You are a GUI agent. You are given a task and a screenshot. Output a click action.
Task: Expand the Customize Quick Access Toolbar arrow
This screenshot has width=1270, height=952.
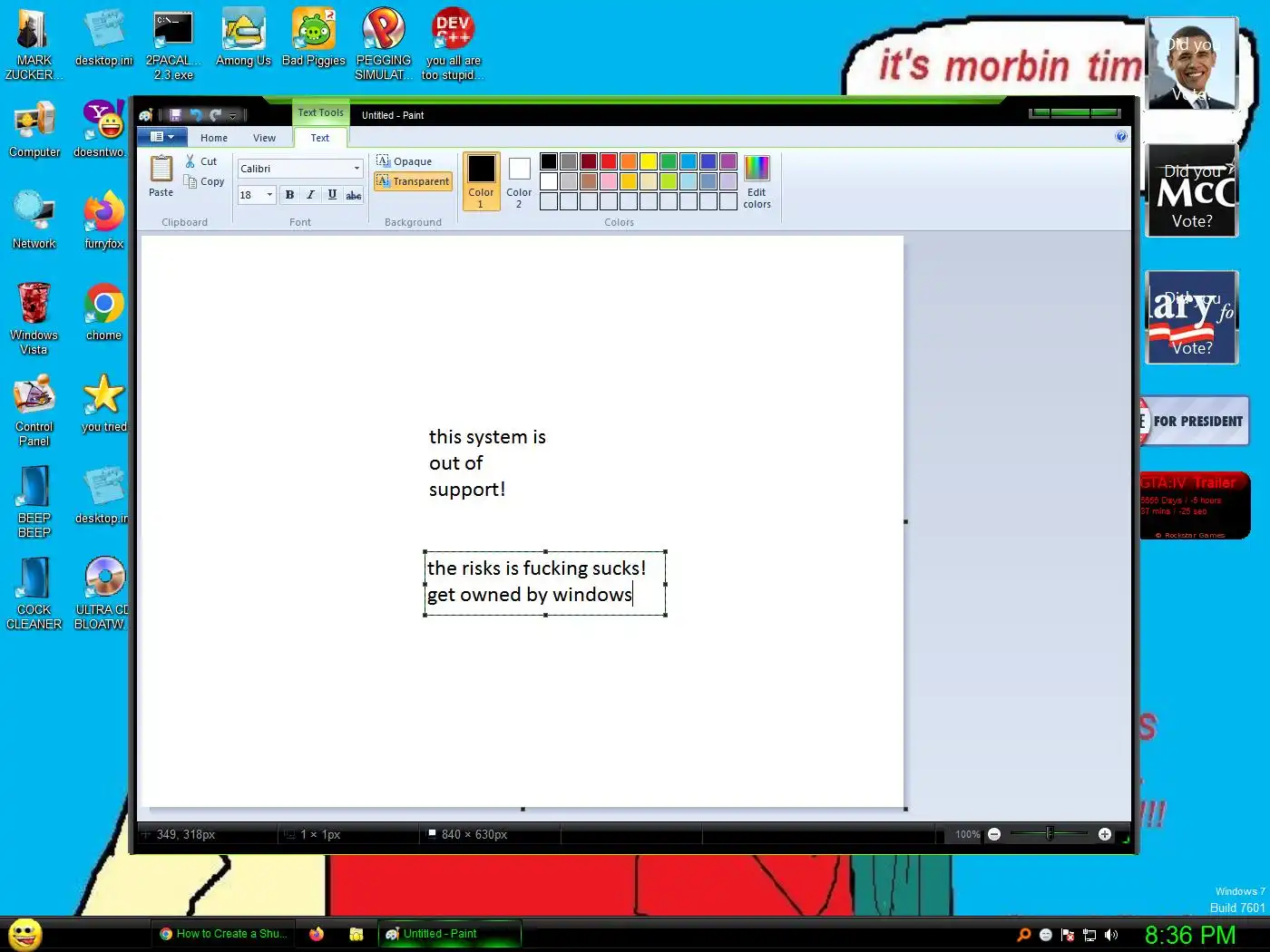click(x=233, y=115)
